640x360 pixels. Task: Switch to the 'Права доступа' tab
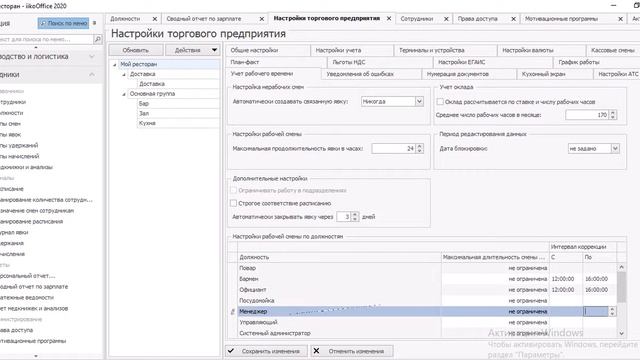(x=478, y=19)
